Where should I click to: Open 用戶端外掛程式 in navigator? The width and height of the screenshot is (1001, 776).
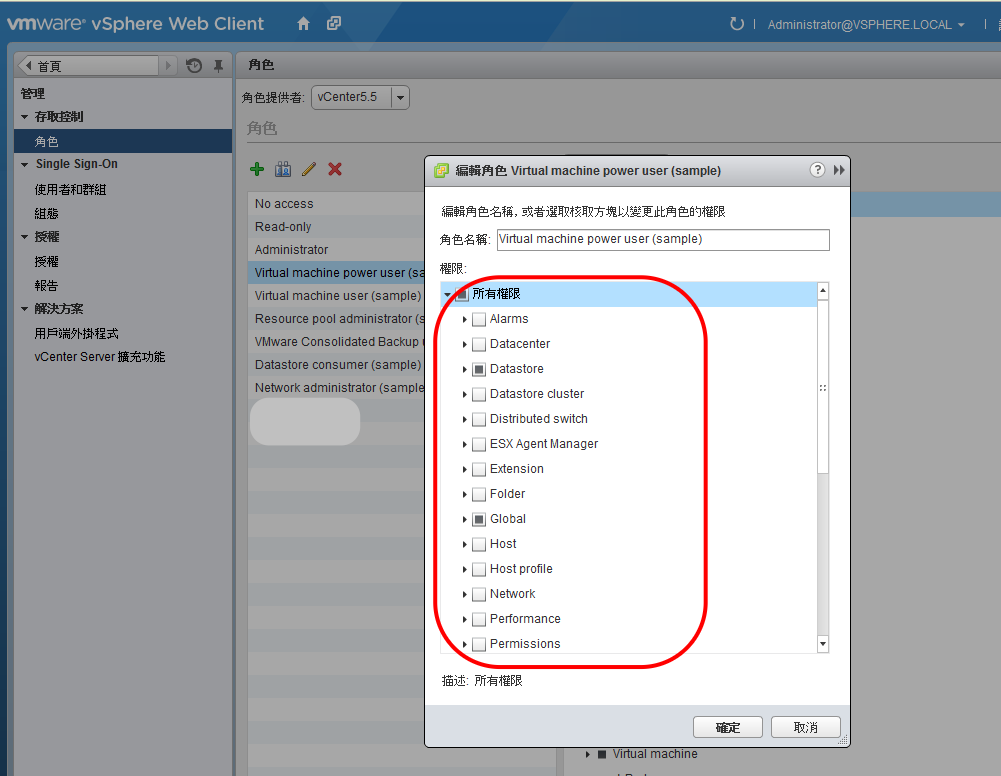(x=77, y=333)
